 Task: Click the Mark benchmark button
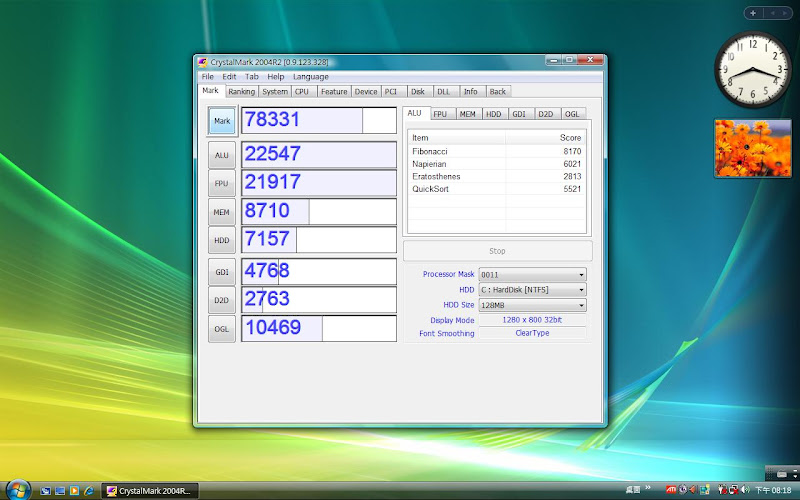[222, 121]
